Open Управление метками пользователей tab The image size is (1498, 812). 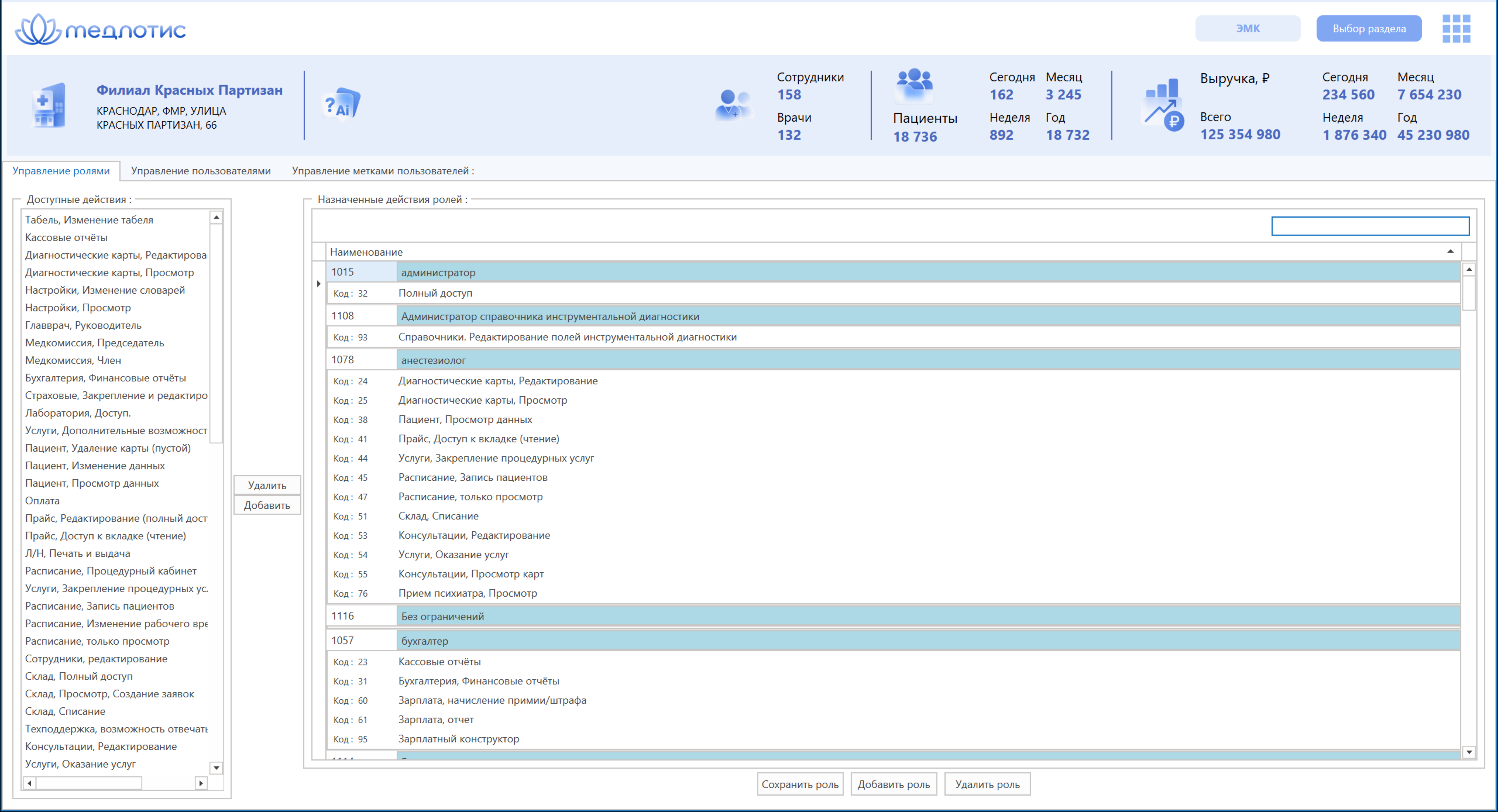(383, 171)
